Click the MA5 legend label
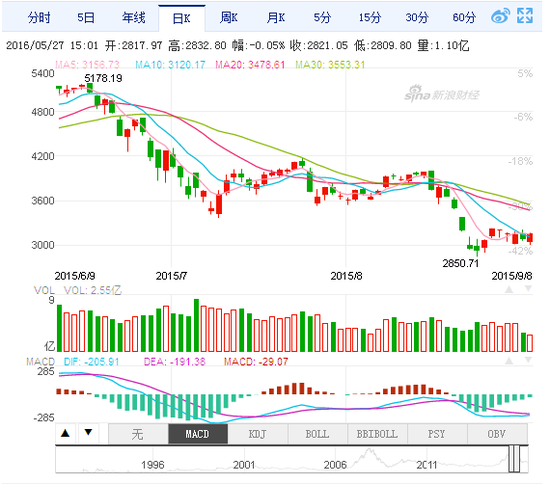This screenshot has height=484, width=550. pyautogui.click(x=87, y=65)
